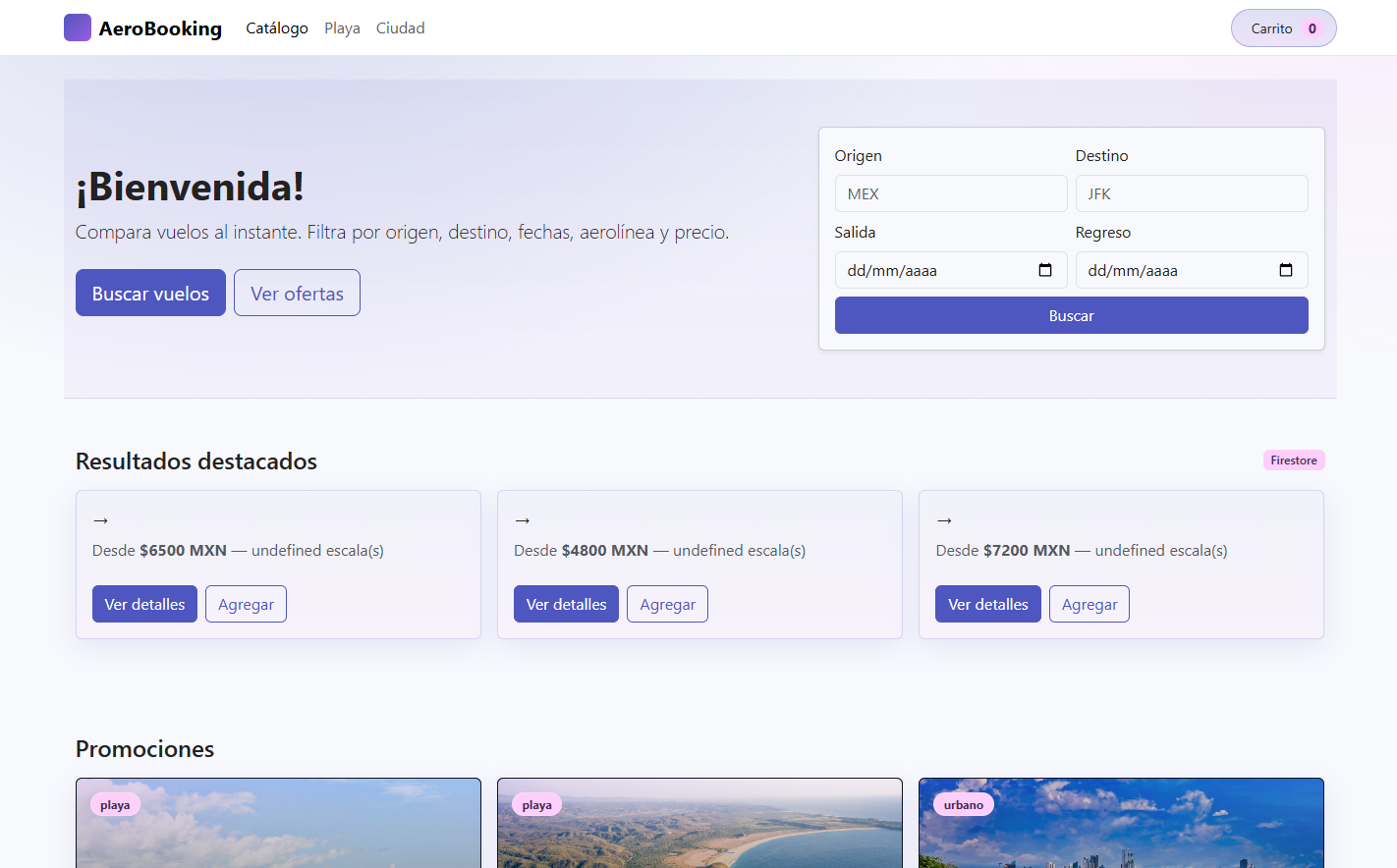Focus the Origen input field
Screen dimensions: 1397x868
(950, 193)
